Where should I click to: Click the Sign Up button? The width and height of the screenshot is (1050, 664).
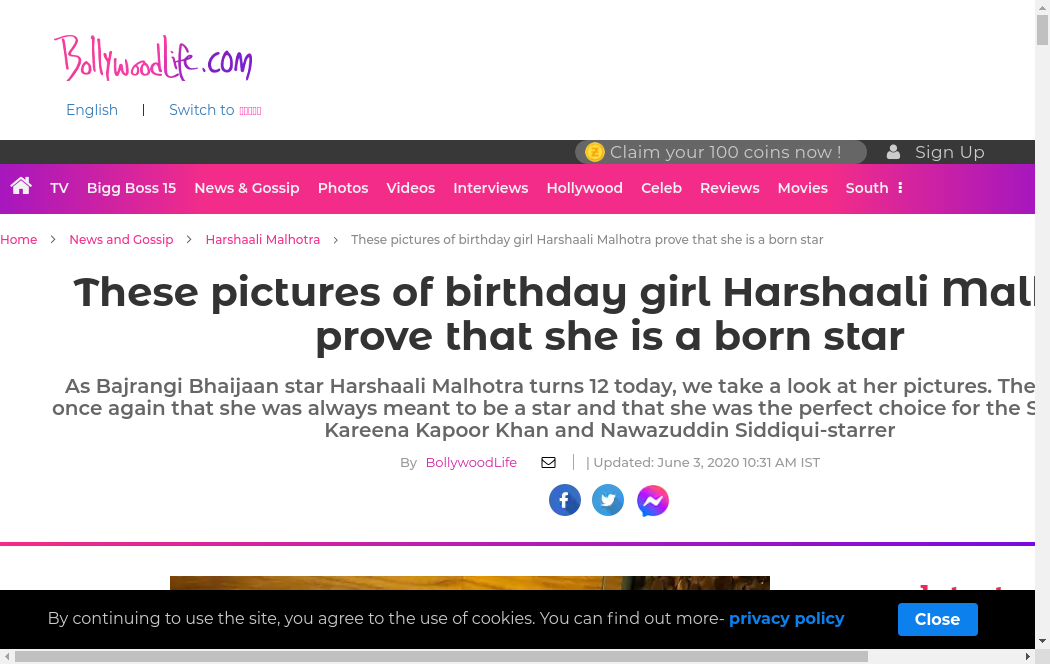[x=949, y=152]
